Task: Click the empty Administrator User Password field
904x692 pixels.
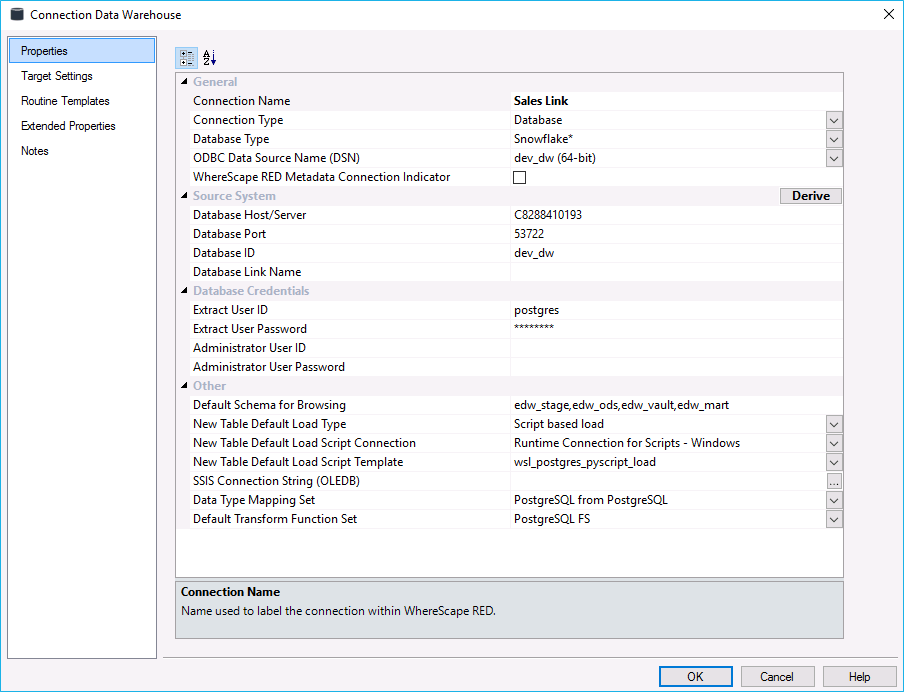Action: [x=676, y=367]
